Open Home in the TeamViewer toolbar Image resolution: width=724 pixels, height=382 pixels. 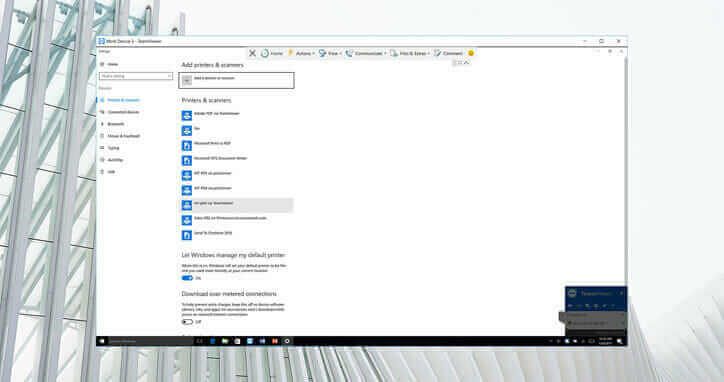click(x=272, y=53)
